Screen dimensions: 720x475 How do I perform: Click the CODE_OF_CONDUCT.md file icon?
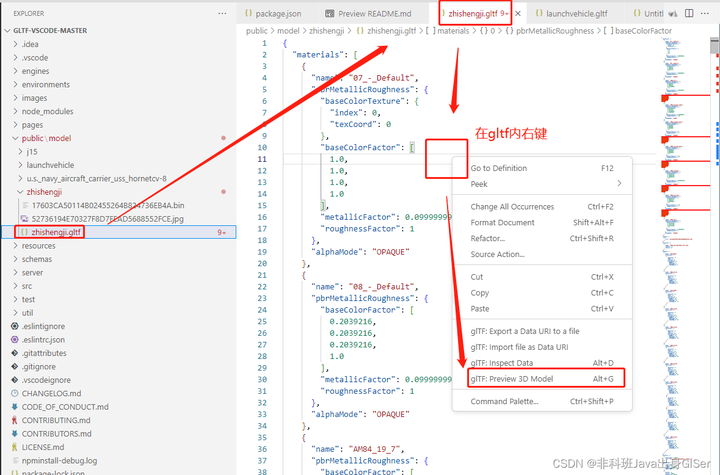(x=15, y=407)
